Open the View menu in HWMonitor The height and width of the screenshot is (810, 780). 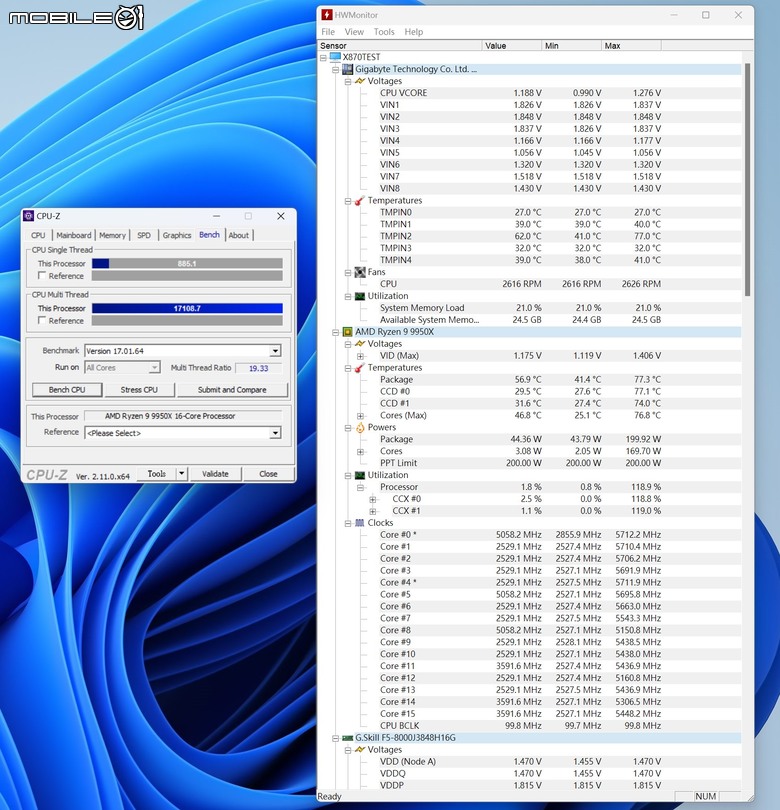(x=354, y=32)
